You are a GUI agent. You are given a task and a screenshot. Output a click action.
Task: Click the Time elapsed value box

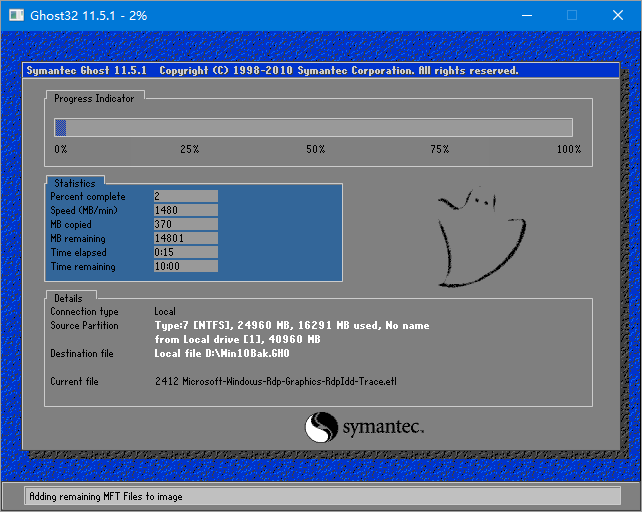(x=185, y=253)
